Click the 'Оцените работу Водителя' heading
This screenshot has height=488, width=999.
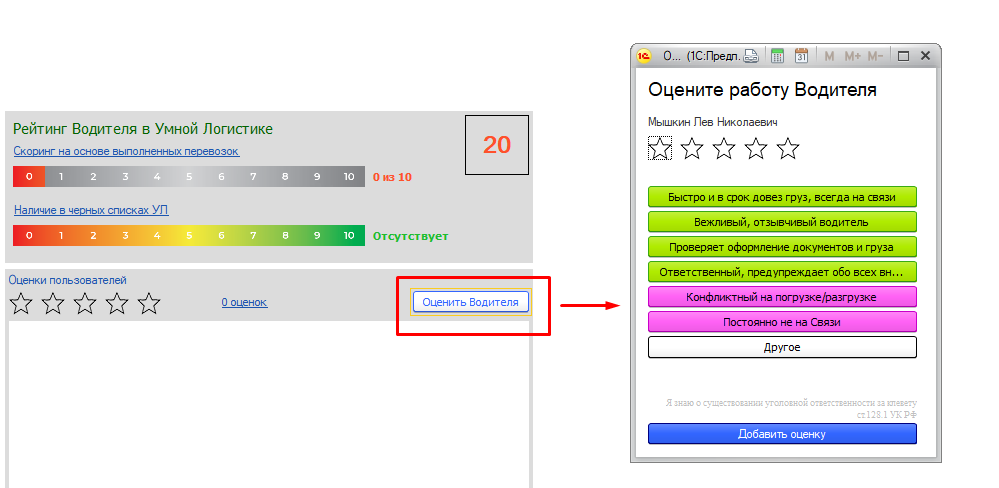click(x=762, y=90)
